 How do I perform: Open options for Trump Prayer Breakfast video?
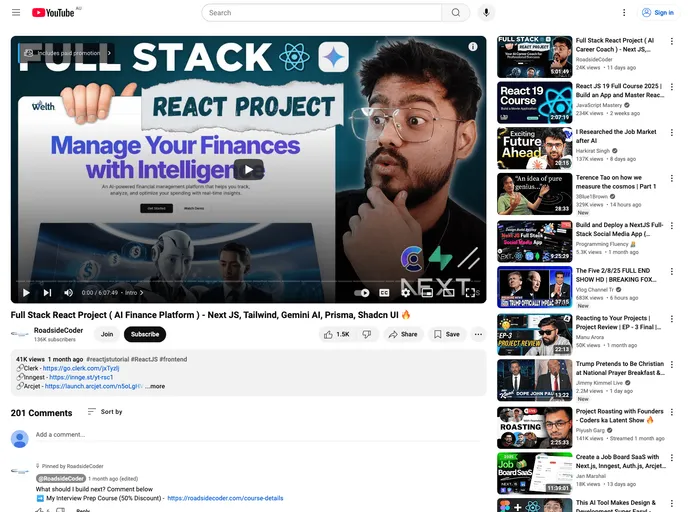click(x=671, y=365)
